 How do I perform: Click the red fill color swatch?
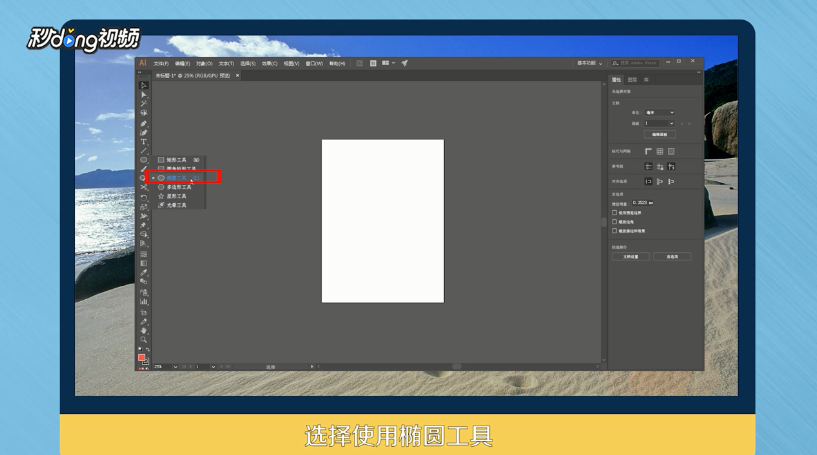[x=141, y=358]
